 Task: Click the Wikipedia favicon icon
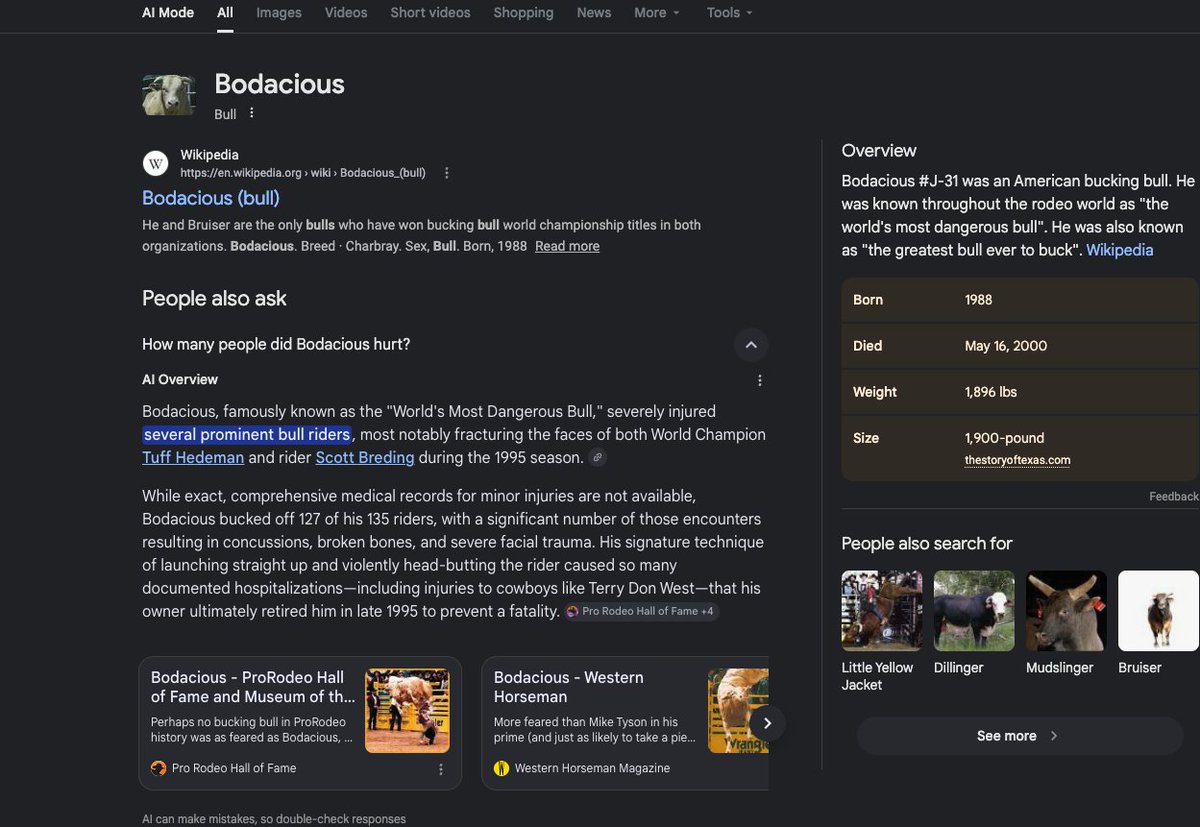[x=156, y=163]
